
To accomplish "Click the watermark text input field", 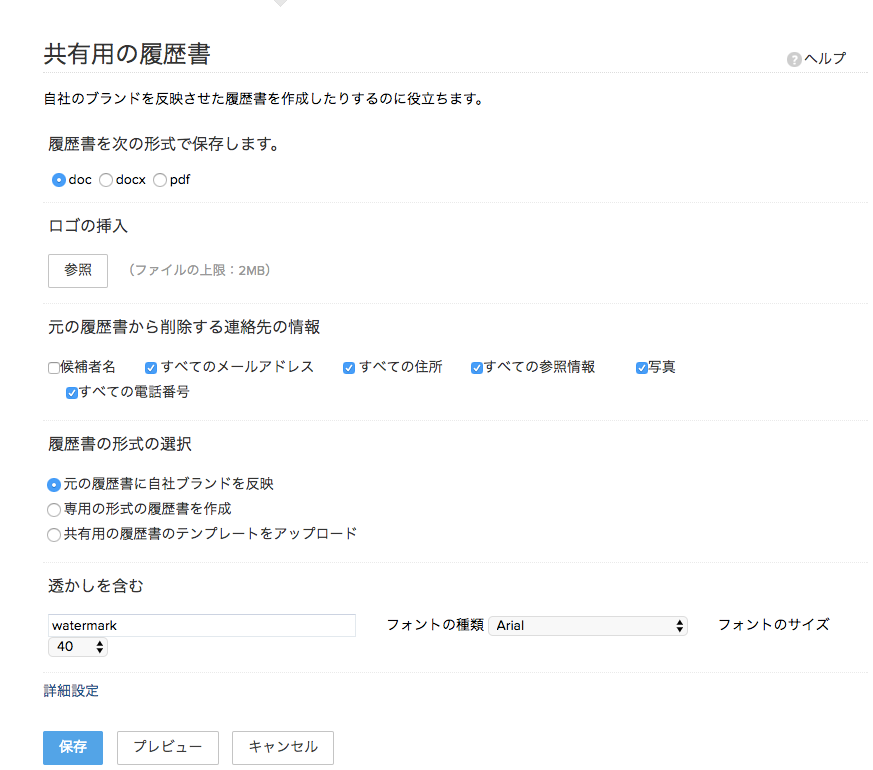I will click(x=202, y=625).
